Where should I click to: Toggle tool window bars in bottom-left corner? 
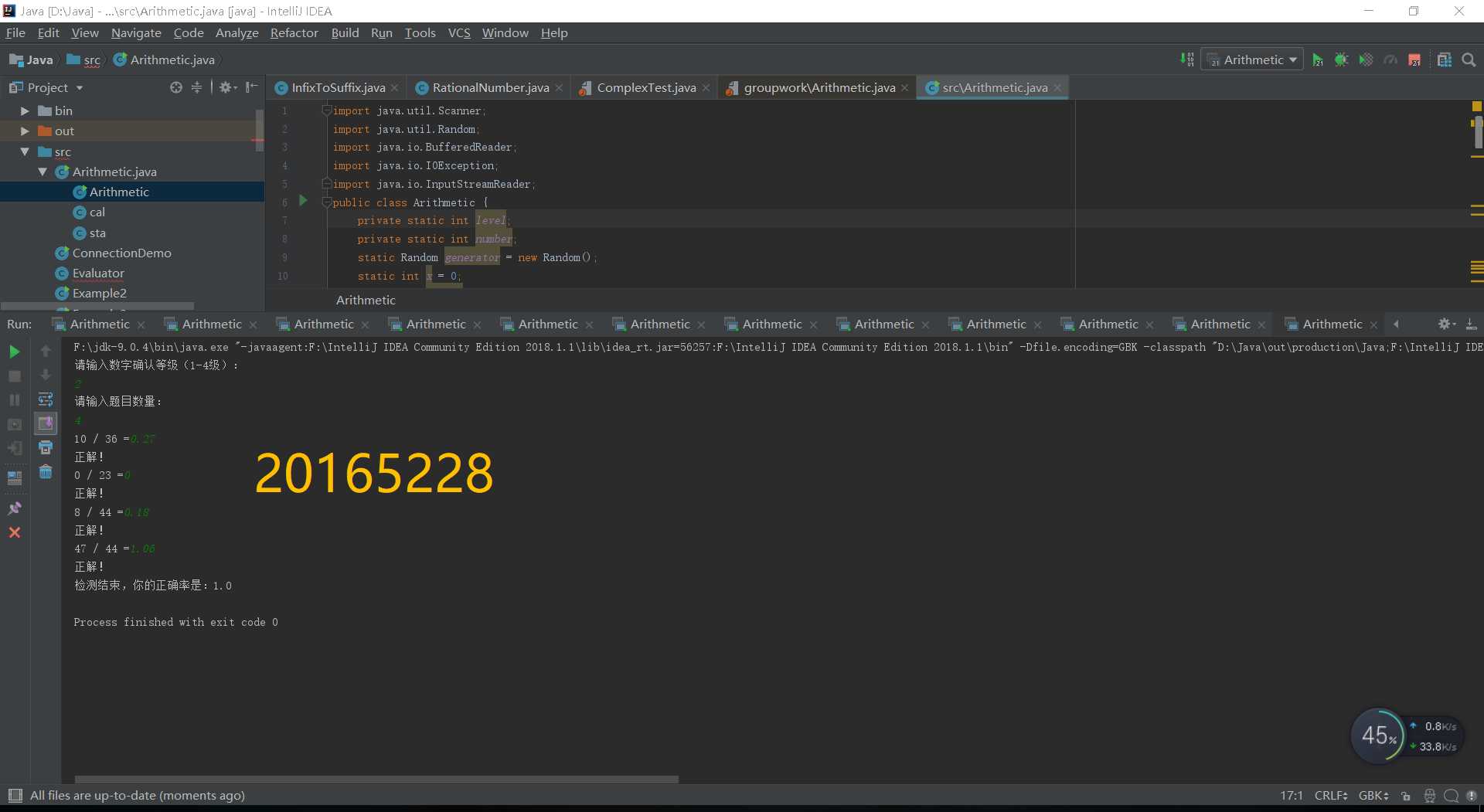click(x=15, y=795)
